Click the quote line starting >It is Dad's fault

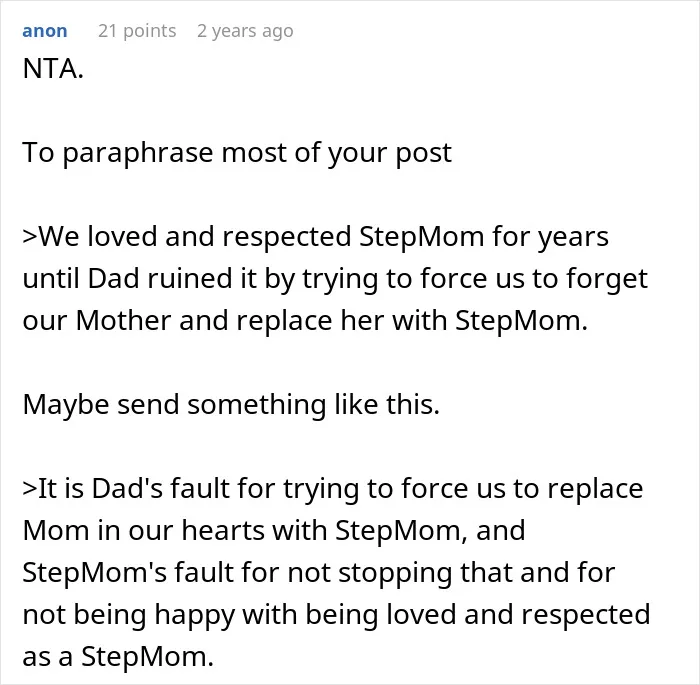pos(333,489)
